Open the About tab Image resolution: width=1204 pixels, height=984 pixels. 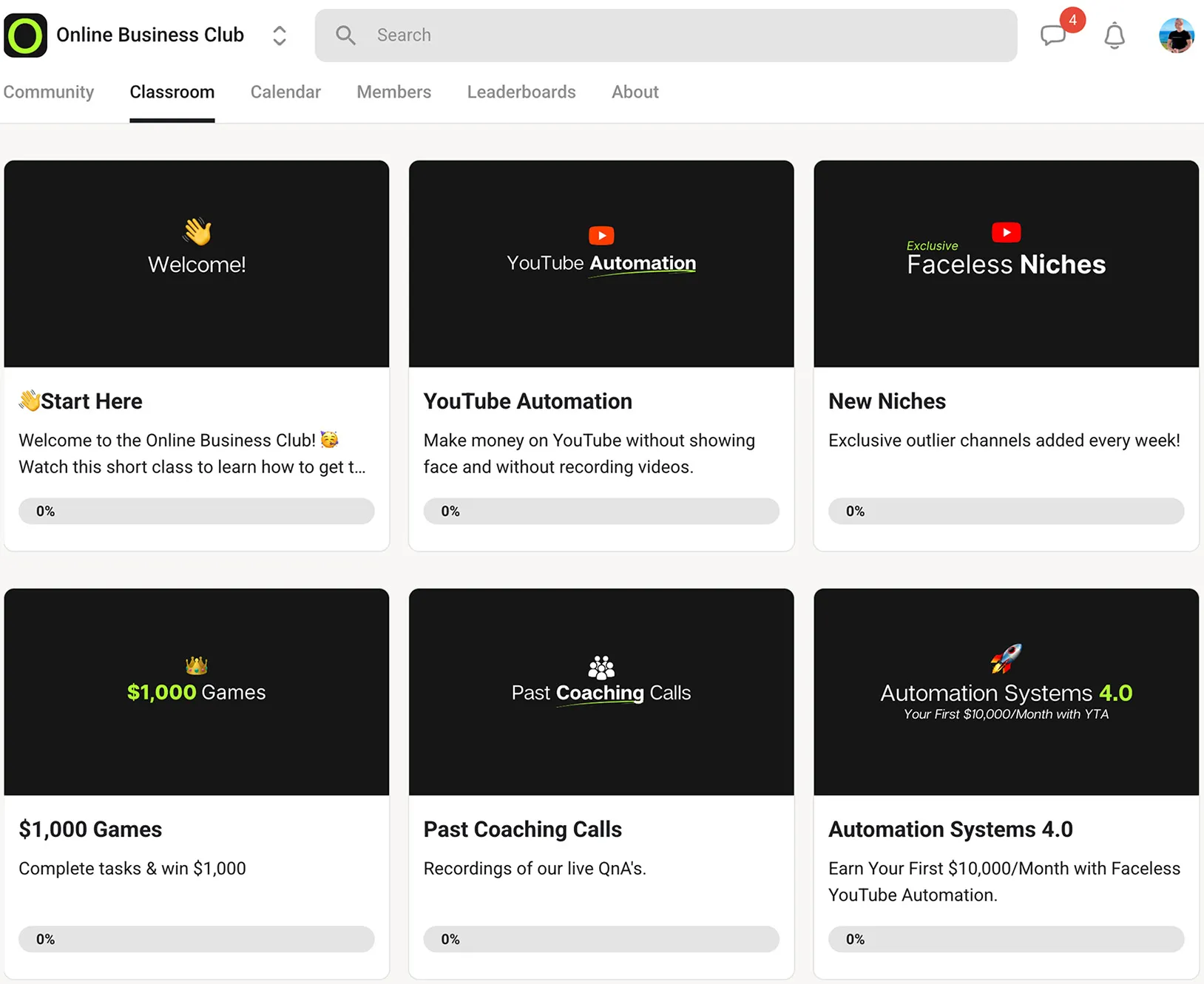click(x=635, y=92)
